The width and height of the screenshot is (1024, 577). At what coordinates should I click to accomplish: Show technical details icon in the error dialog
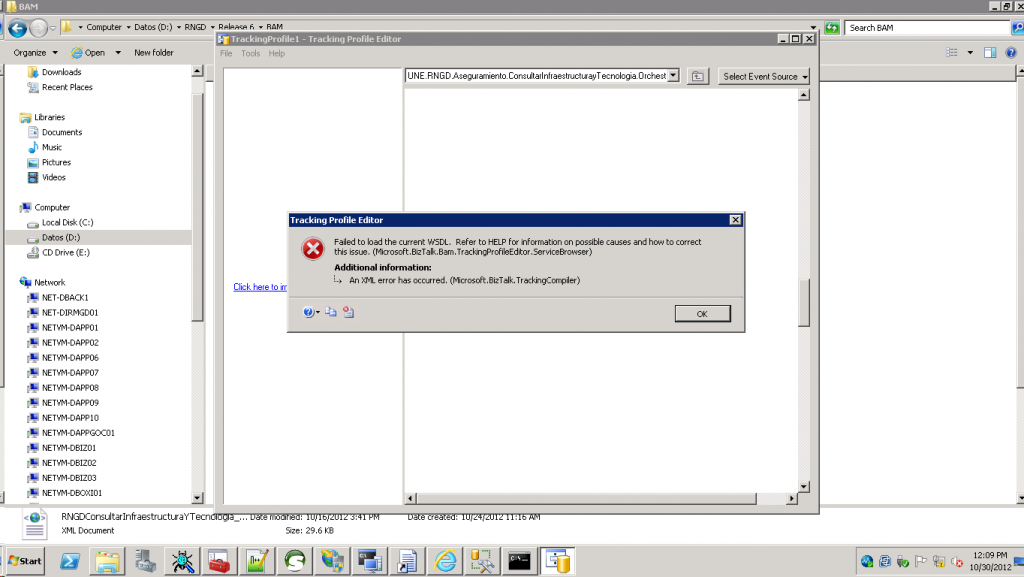[x=348, y=312]
